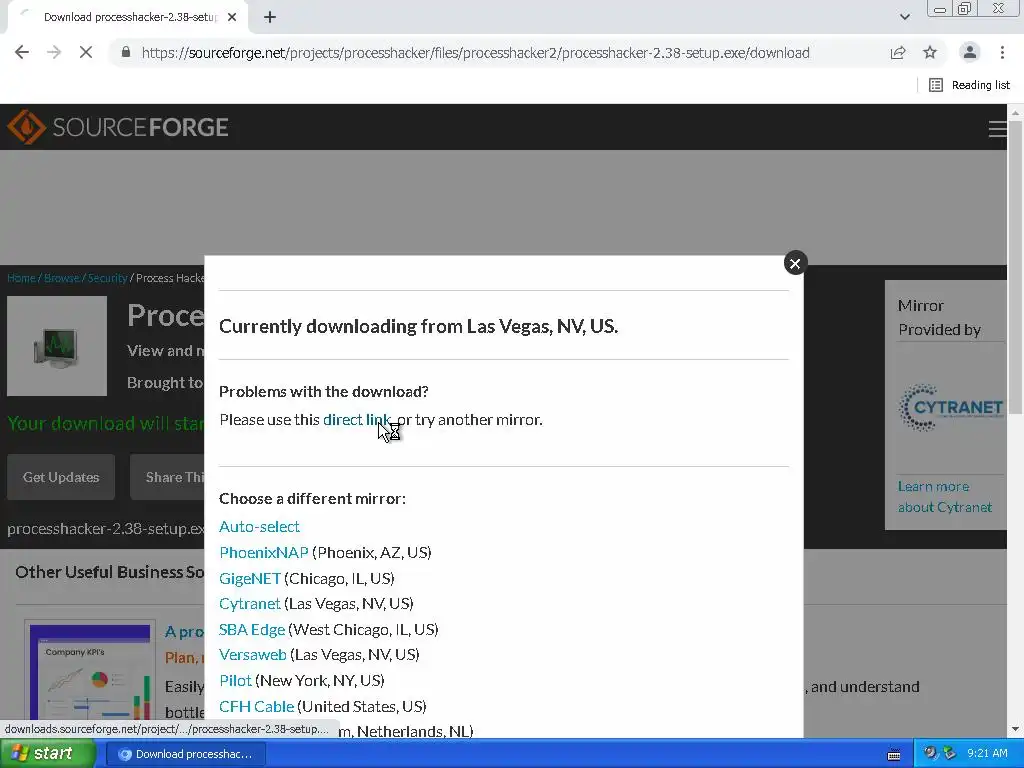
Task: Open Learn more about Cytranet link
Action: 944,497
